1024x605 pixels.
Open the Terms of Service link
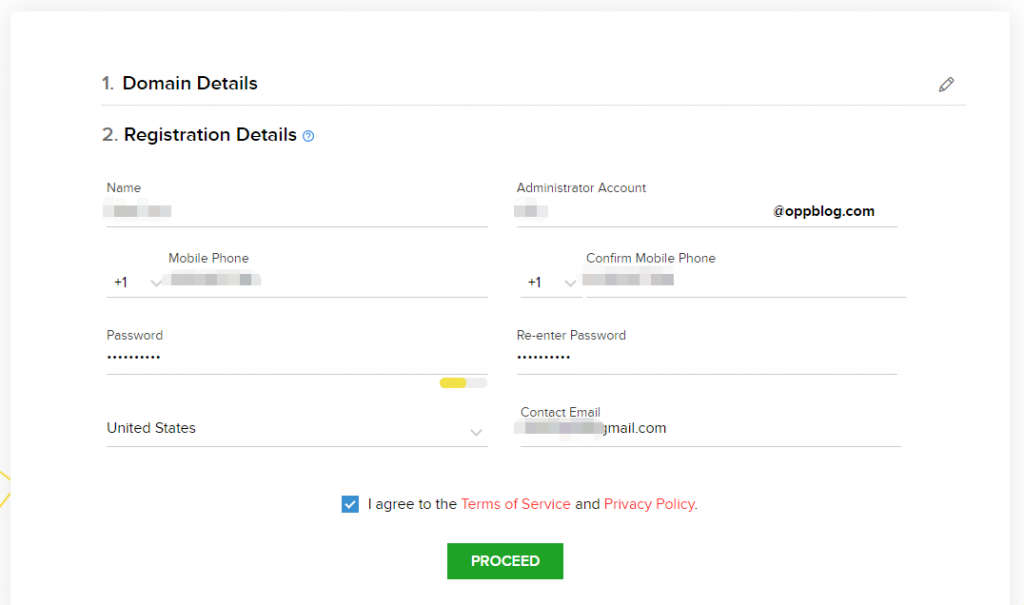[x=516, y=504]
